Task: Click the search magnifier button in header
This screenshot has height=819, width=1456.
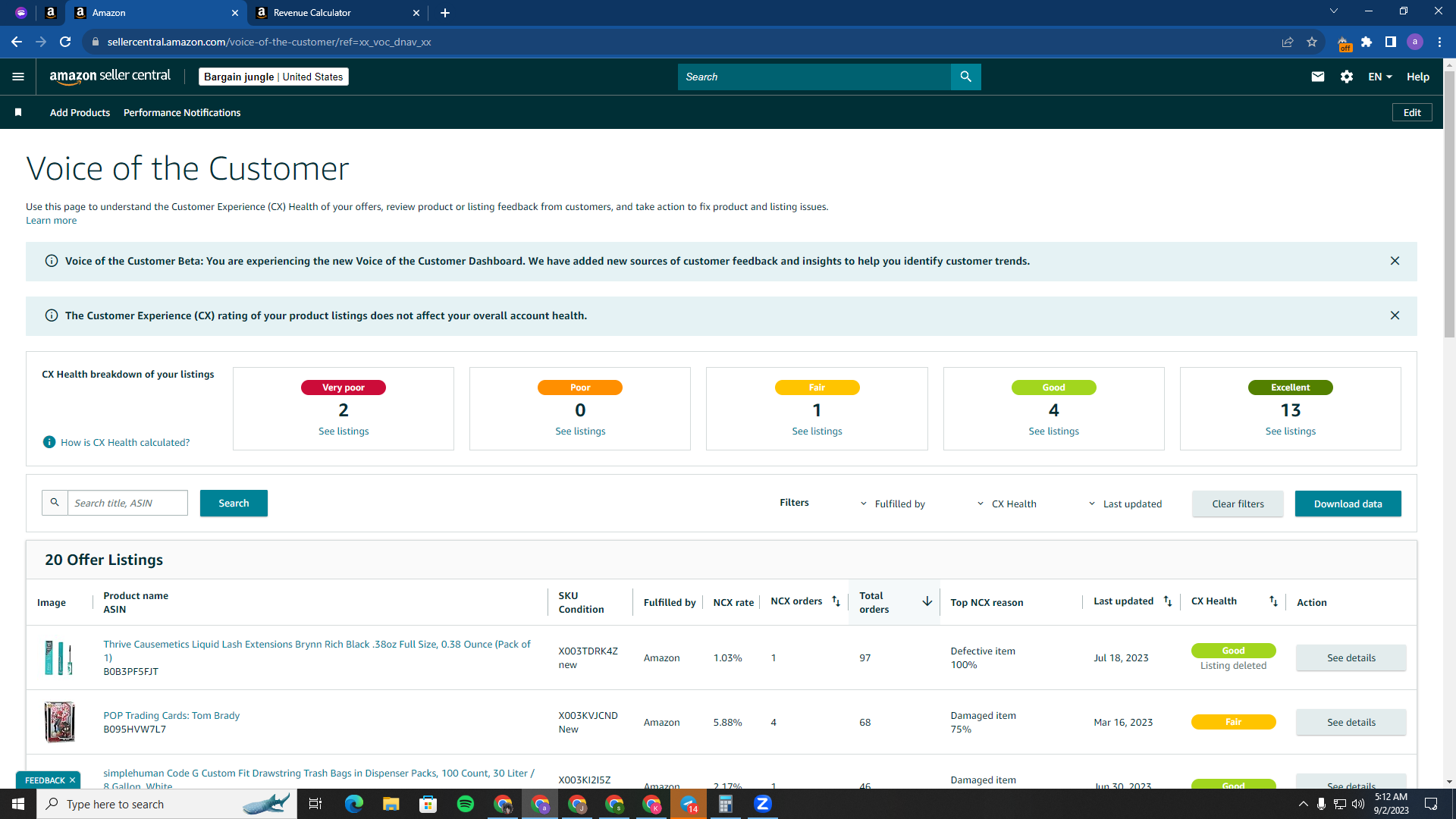Action: pos(965,77)
